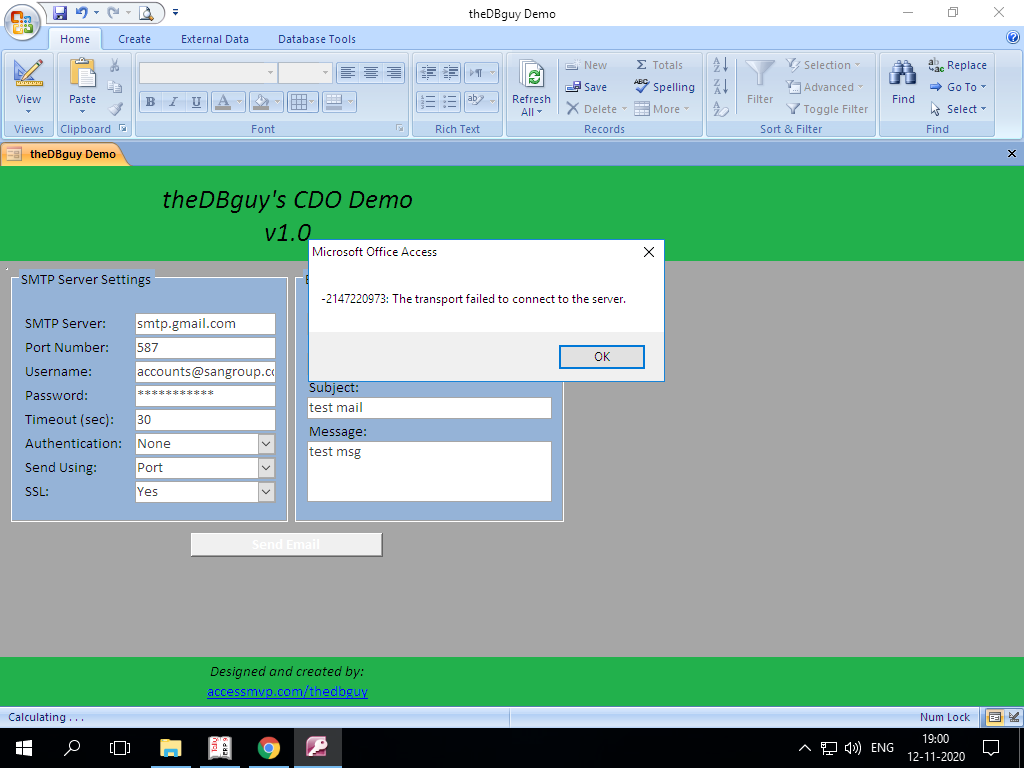
Task: Start a bulleted list
Action: click(450, 102)
